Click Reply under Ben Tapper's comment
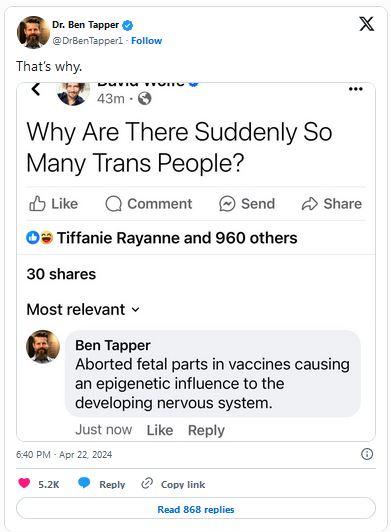The image size is (391, 532). [x=206, y=430]
